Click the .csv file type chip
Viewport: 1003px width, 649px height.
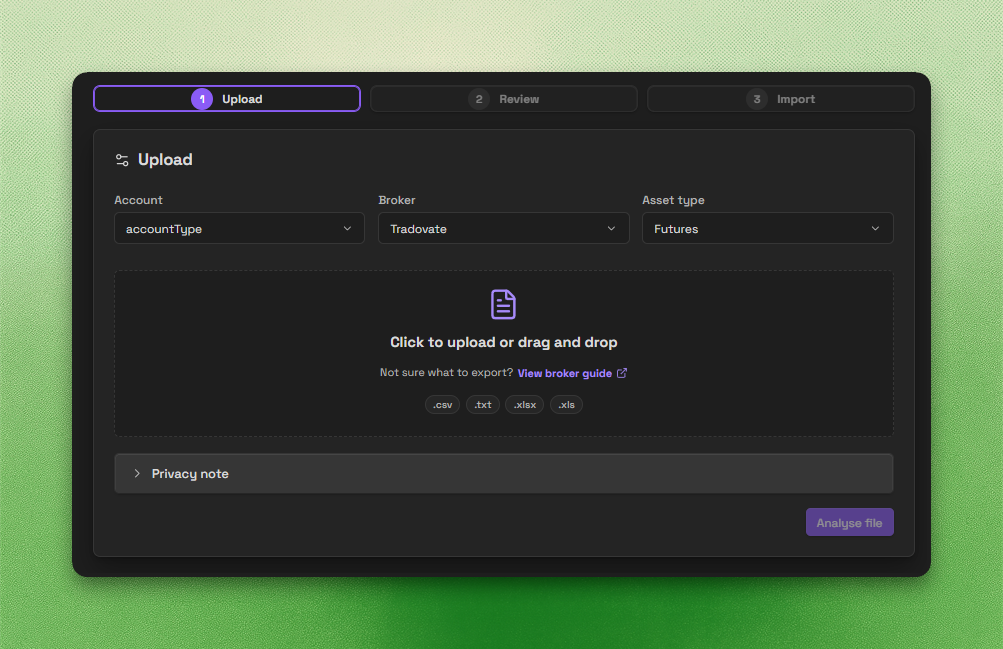point(442,405)
